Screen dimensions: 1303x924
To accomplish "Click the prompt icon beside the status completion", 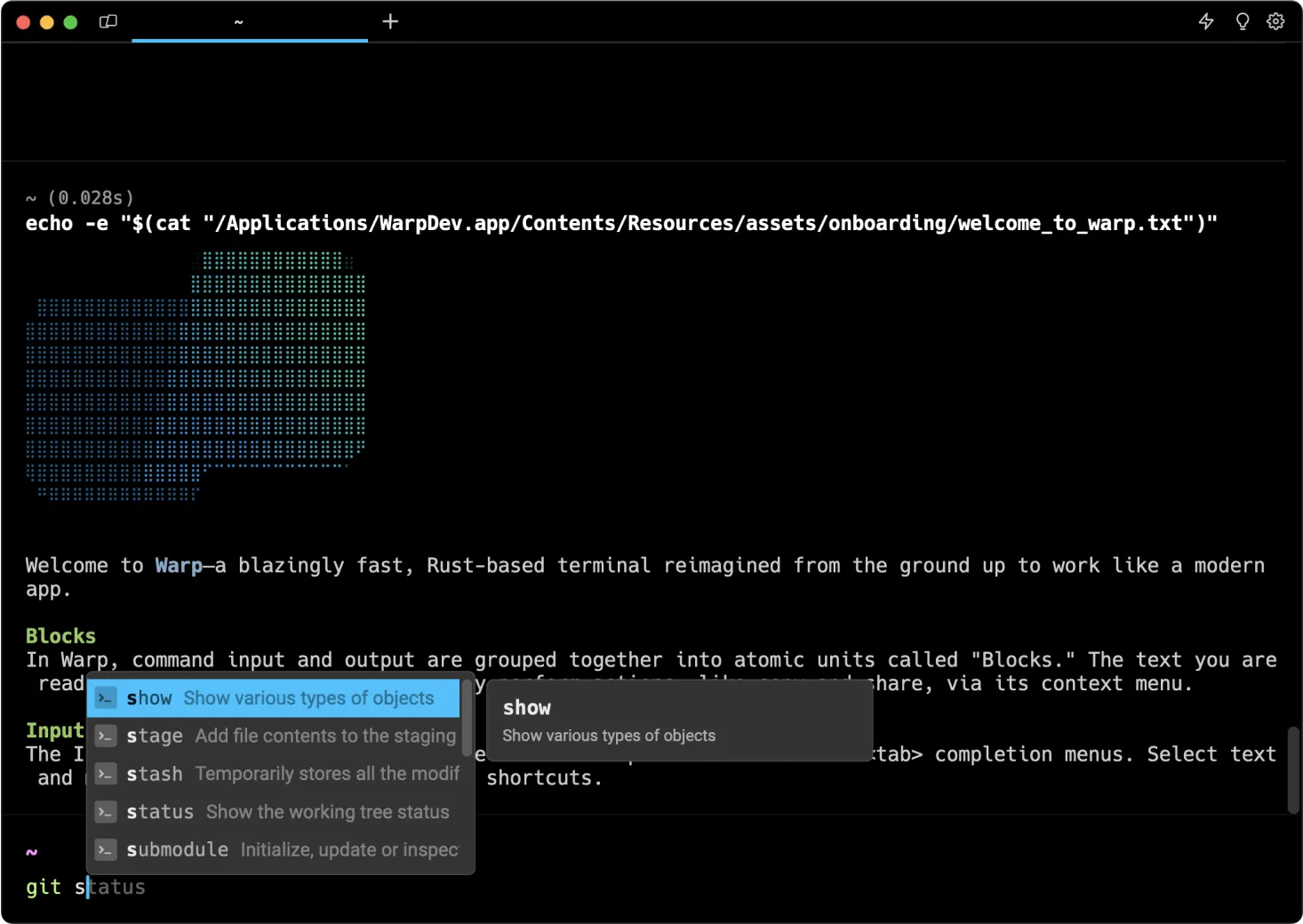I will 105,811.
